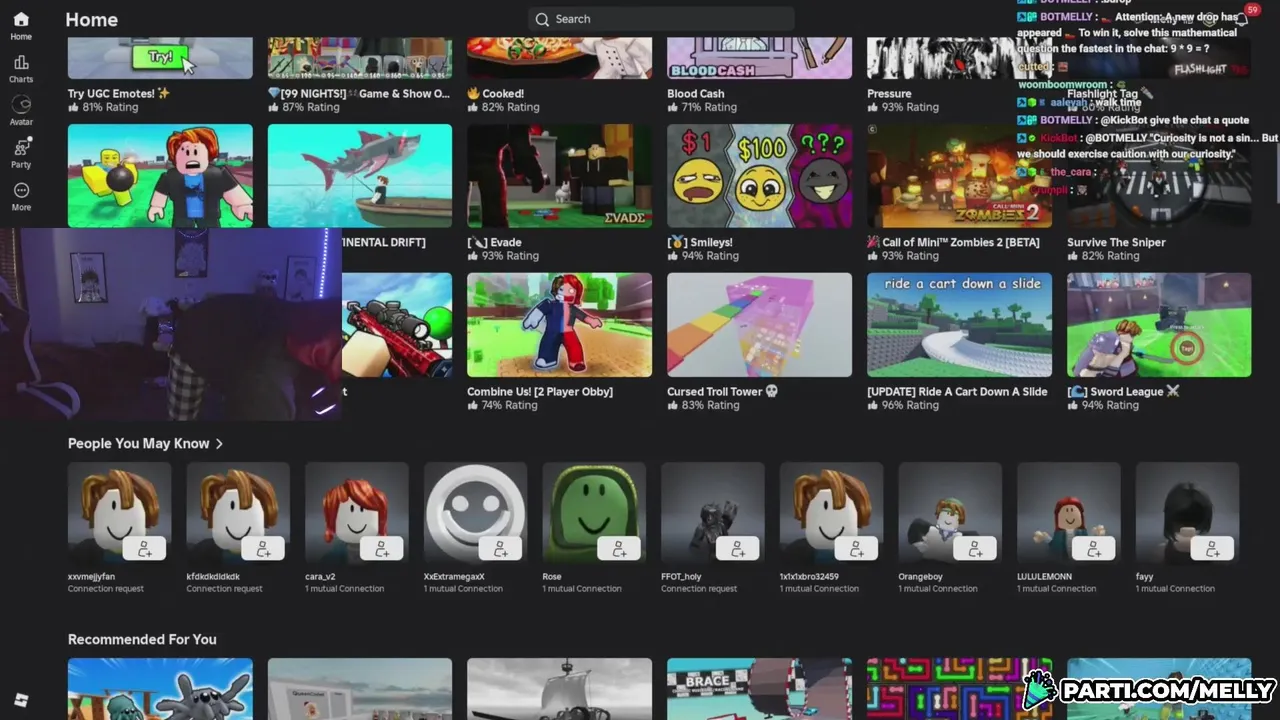Open the Windows Start button
The height and width of the screenshot is (720, 1280).
21,700
